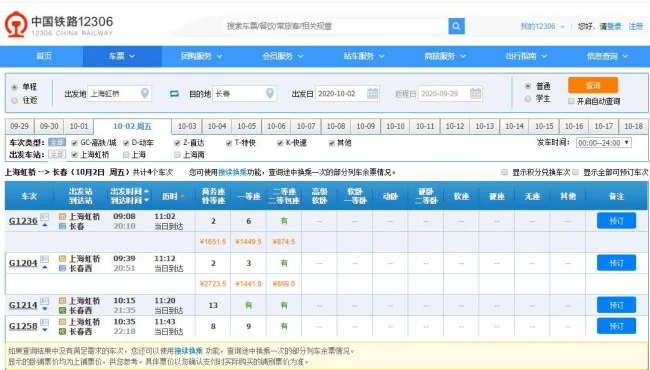Click the blue search magnifier button
The image size is (650, 370).
pos(456,26)
